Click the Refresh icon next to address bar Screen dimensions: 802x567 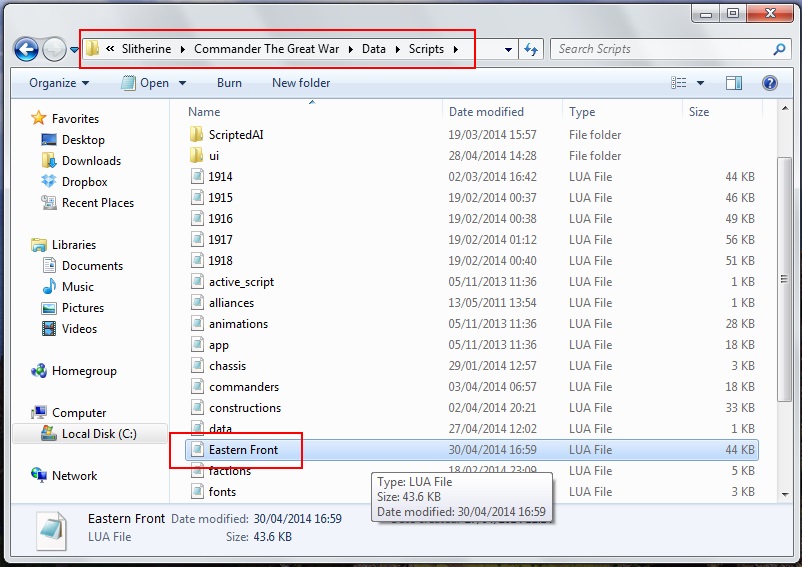531,50
